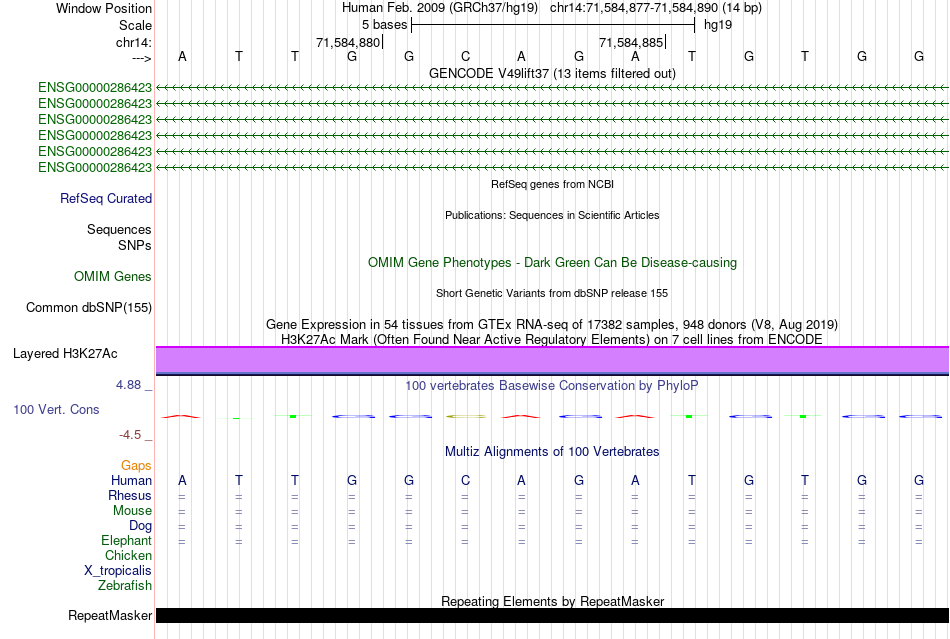Click the 71,584,885 coordinate marker
The width and height of the screenshot is (950, 639).
coord(631,42)
